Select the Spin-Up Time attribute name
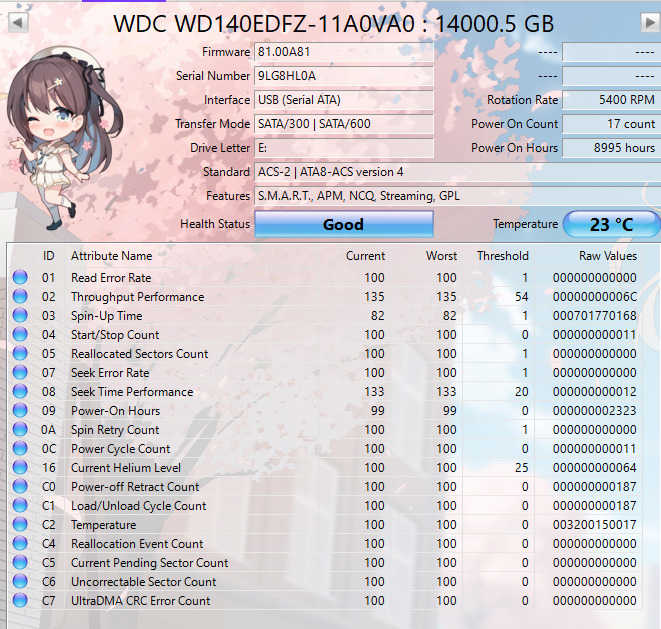The width and height of the screenshot is (661, 629). [x=107, y=316]
